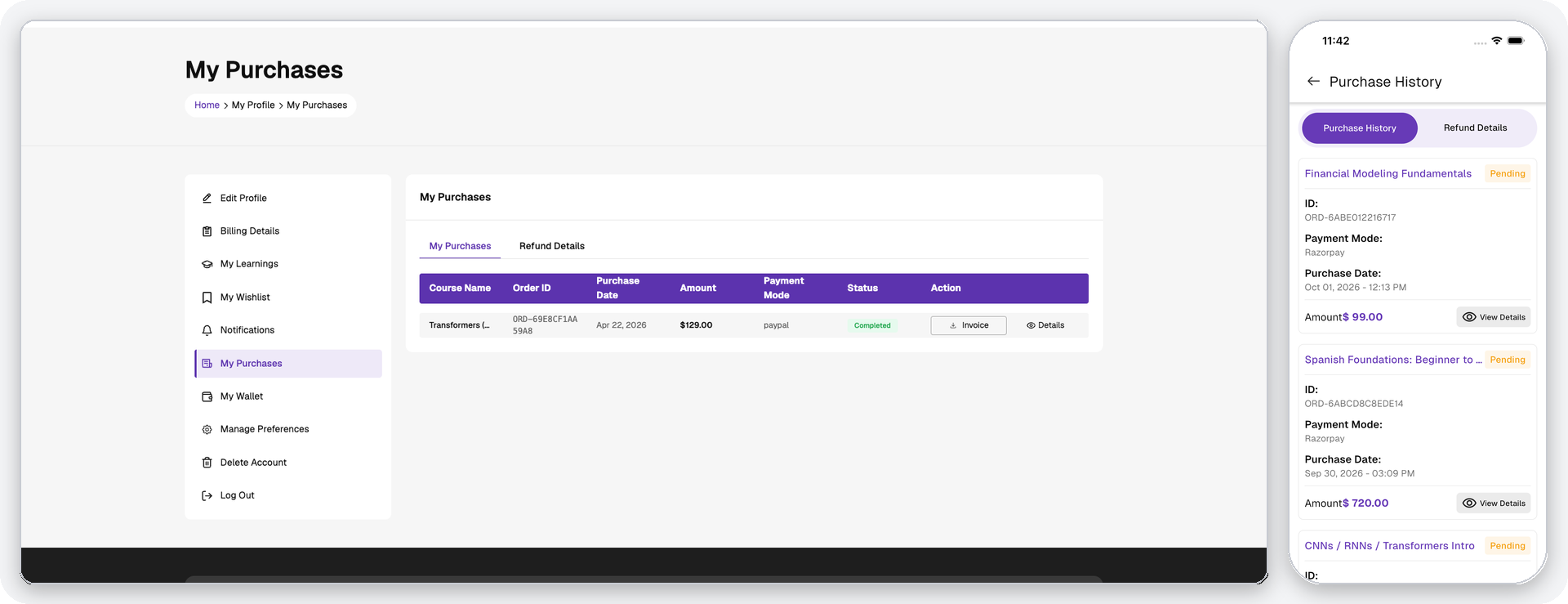Click the Edit Profile pencil icon
The width and height of the screenshot is (1568, 604).
[207, 199]
